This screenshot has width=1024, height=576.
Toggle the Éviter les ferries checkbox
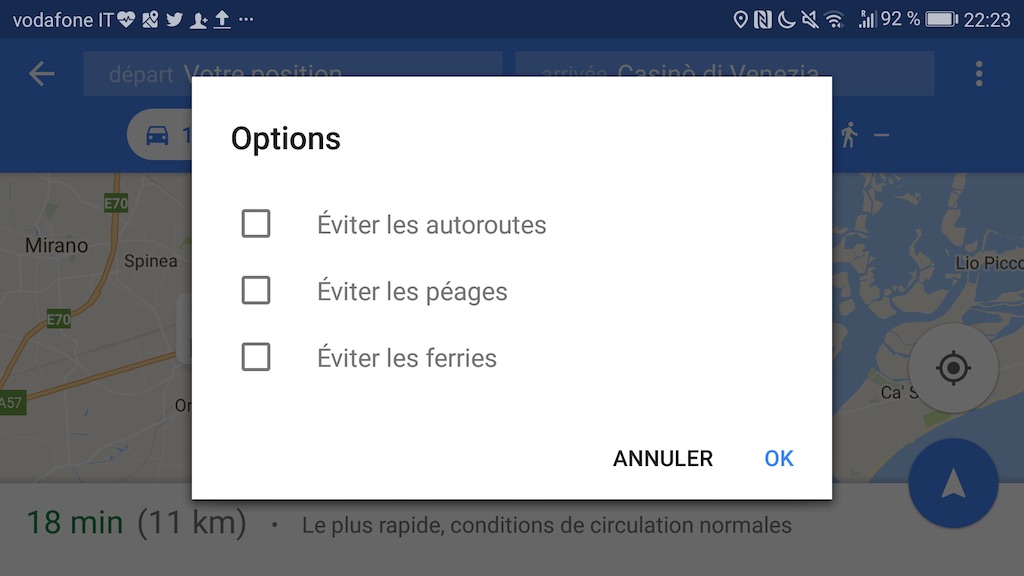(256, 357)
